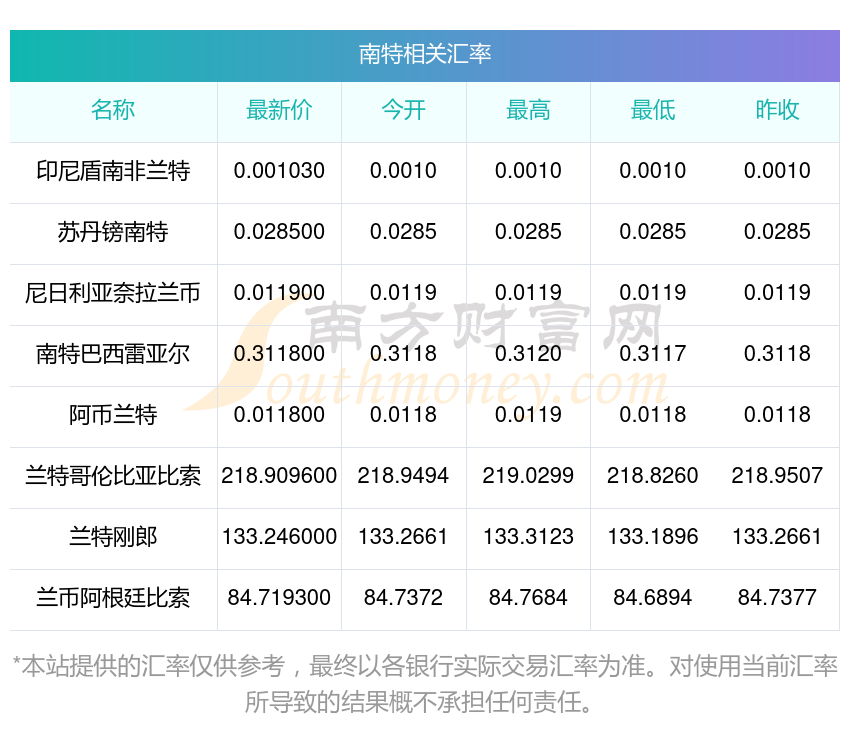850x733 pixels.
Task: Click latest price 218.909600
Action: point(279,476)
